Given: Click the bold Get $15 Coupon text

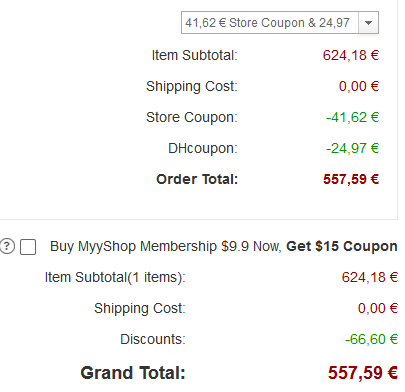Looking at the screenshot, I should pyautogui.click(x=342, y=247).
